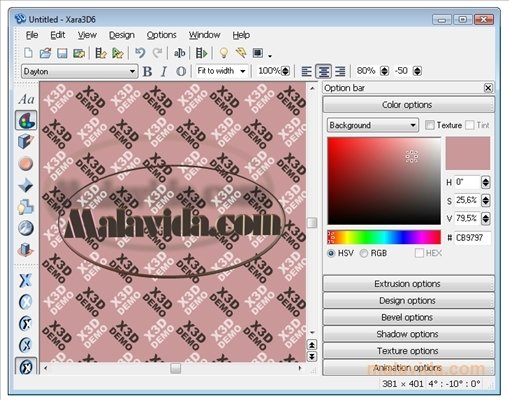Enable the Tint checkbox
The height and width of the screenshot is (400, 509).
point(470,125)
